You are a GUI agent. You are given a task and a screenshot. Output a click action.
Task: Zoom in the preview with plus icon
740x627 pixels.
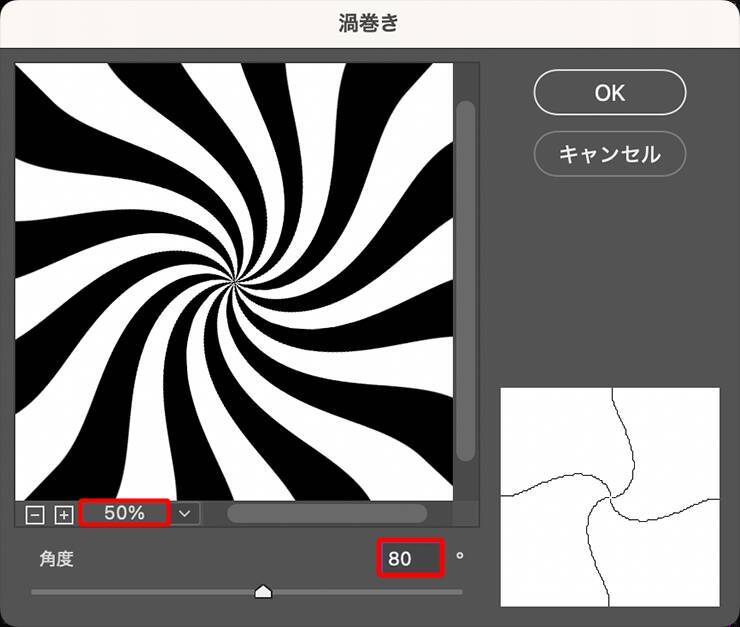click(64, 514)
